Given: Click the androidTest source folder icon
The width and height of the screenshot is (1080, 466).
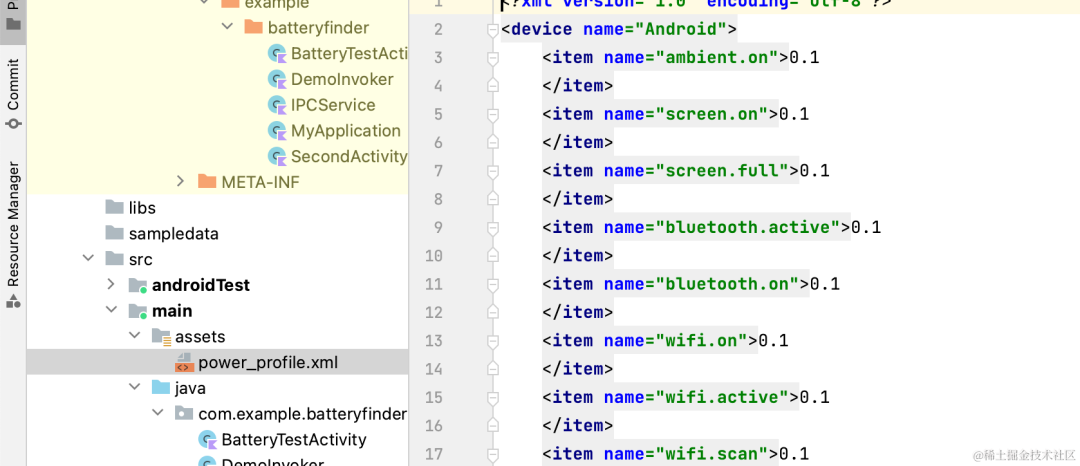Looking at the screenshot, I should pyautogui.click(x=138, y=285).
